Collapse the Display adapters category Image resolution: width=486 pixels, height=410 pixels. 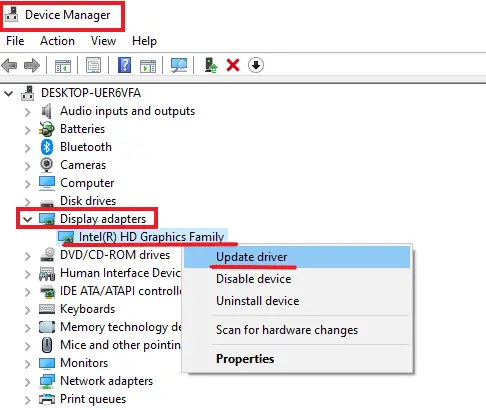click(x=27, y=219)
